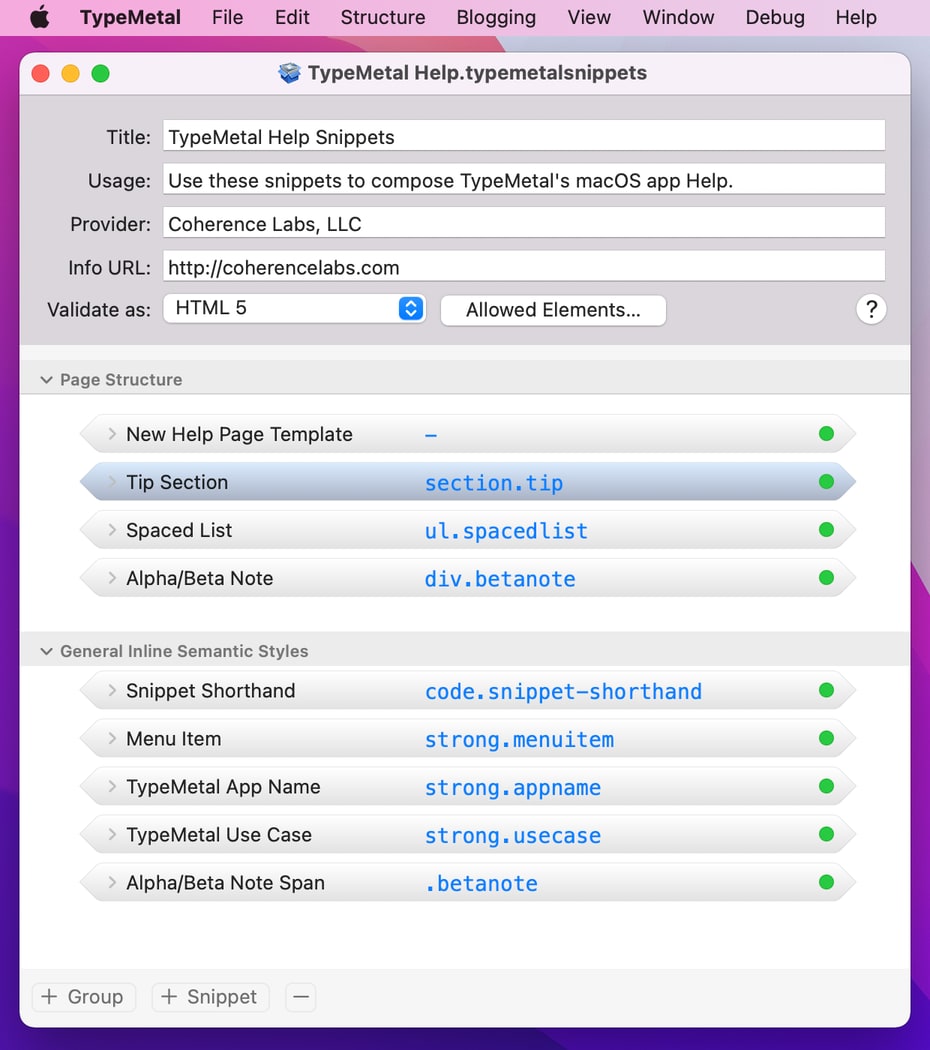Toggle green status dot for Tip Section
The image size is (930, 1050).
pyautogui.click(x=826, y=482)
